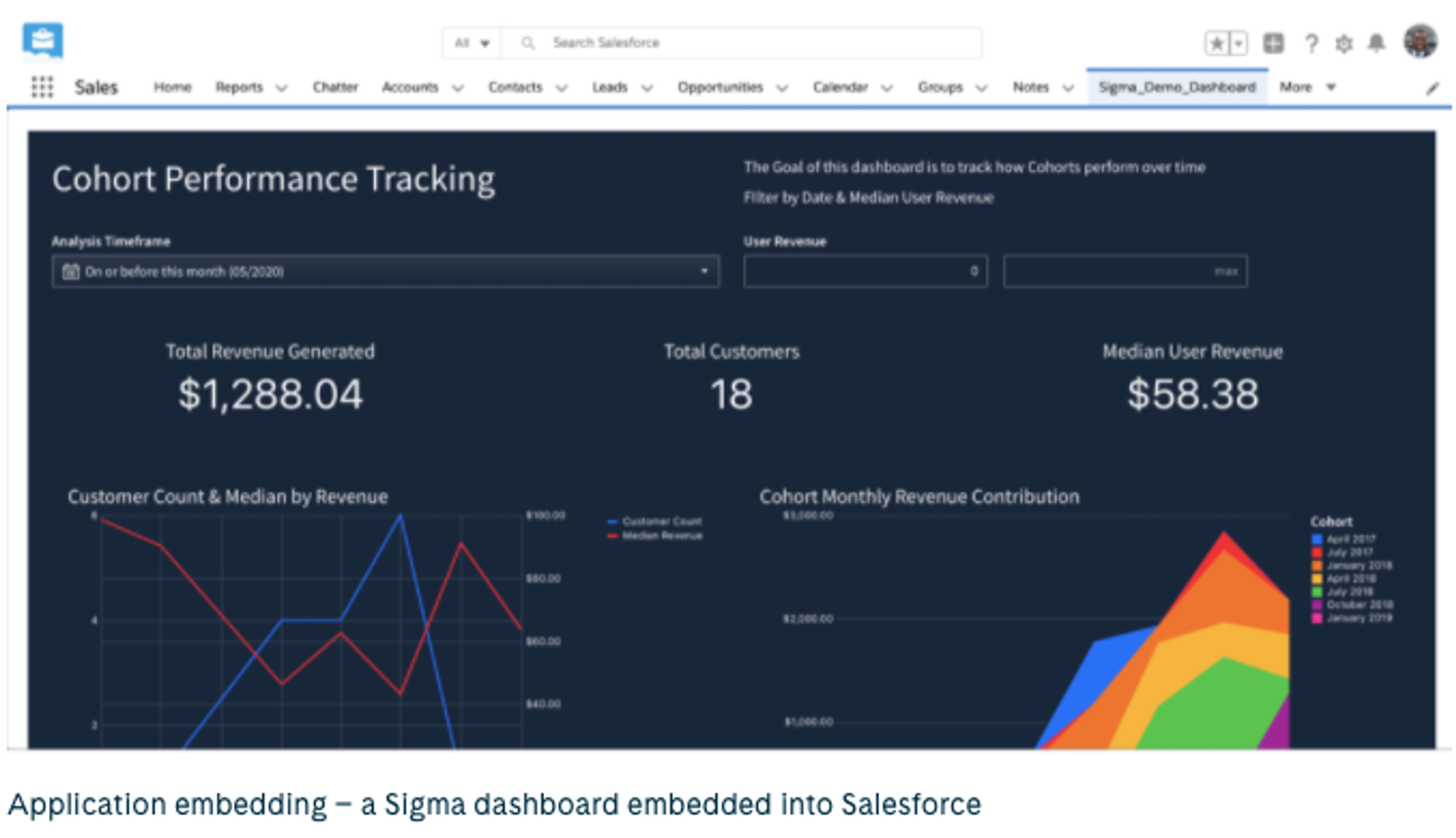
Task: Open the Setup gear icon
Action: [x=1343, y=44]
